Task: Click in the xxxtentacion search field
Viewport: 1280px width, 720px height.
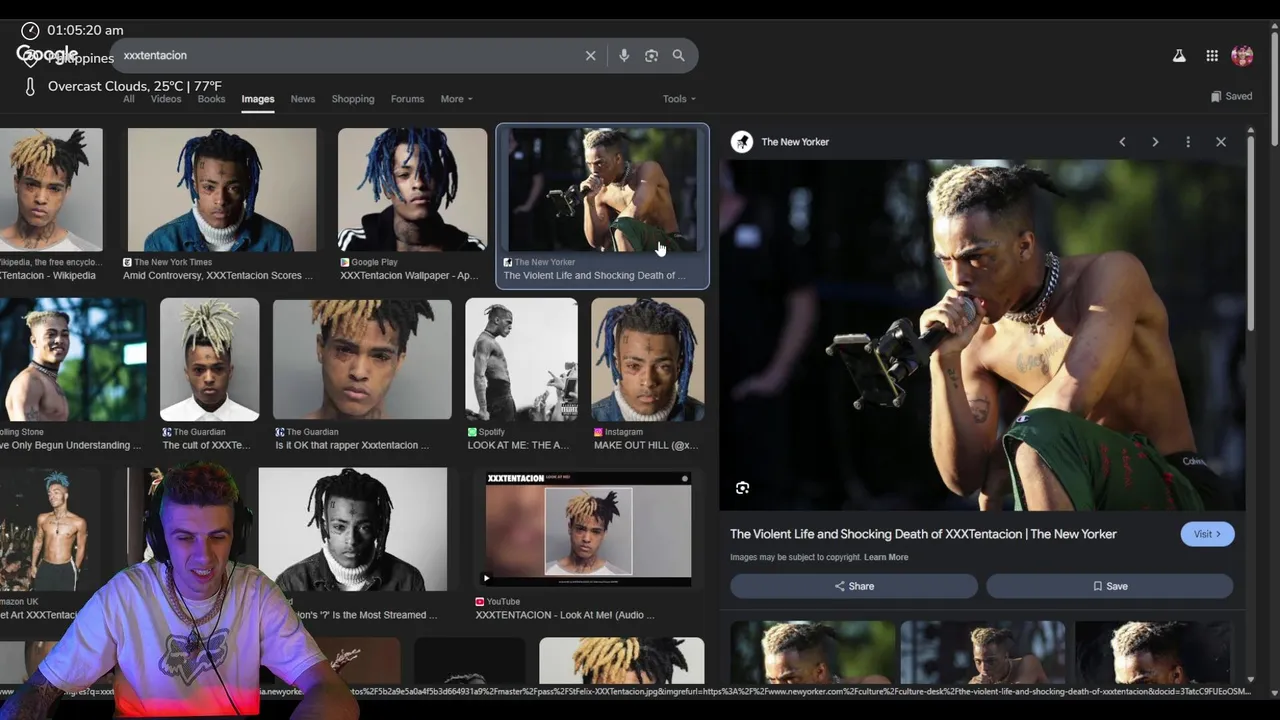Action: click(350, 56)
